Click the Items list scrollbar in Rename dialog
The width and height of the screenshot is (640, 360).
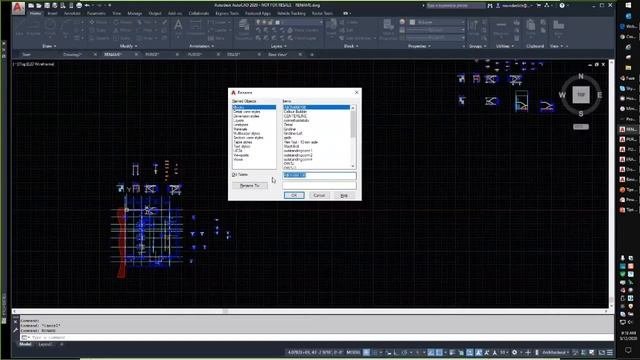coord(353,136)
